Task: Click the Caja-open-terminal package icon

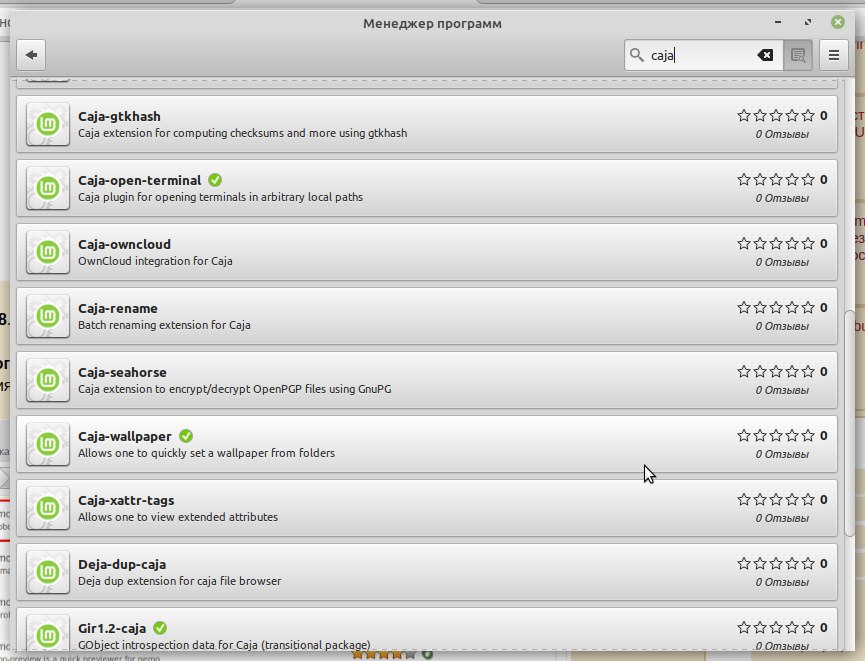Action: 48,188
